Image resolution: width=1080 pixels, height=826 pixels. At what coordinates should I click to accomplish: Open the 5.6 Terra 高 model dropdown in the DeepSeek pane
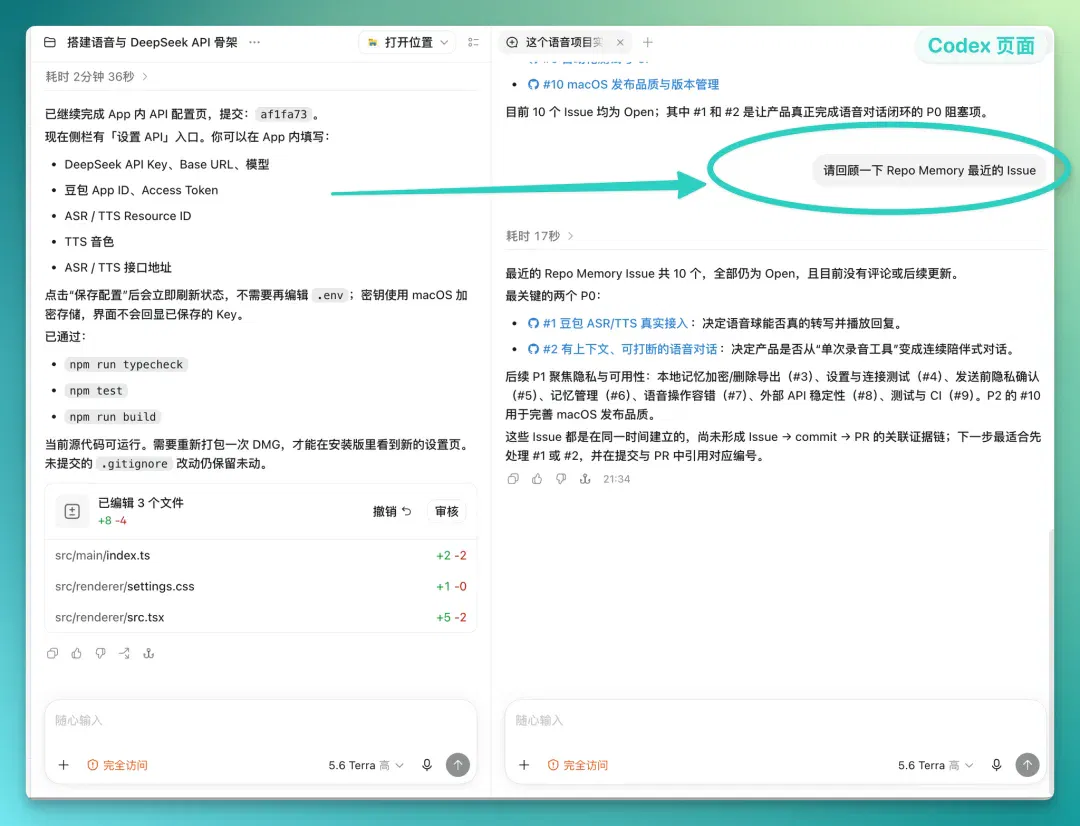click(x=366, y=765)
